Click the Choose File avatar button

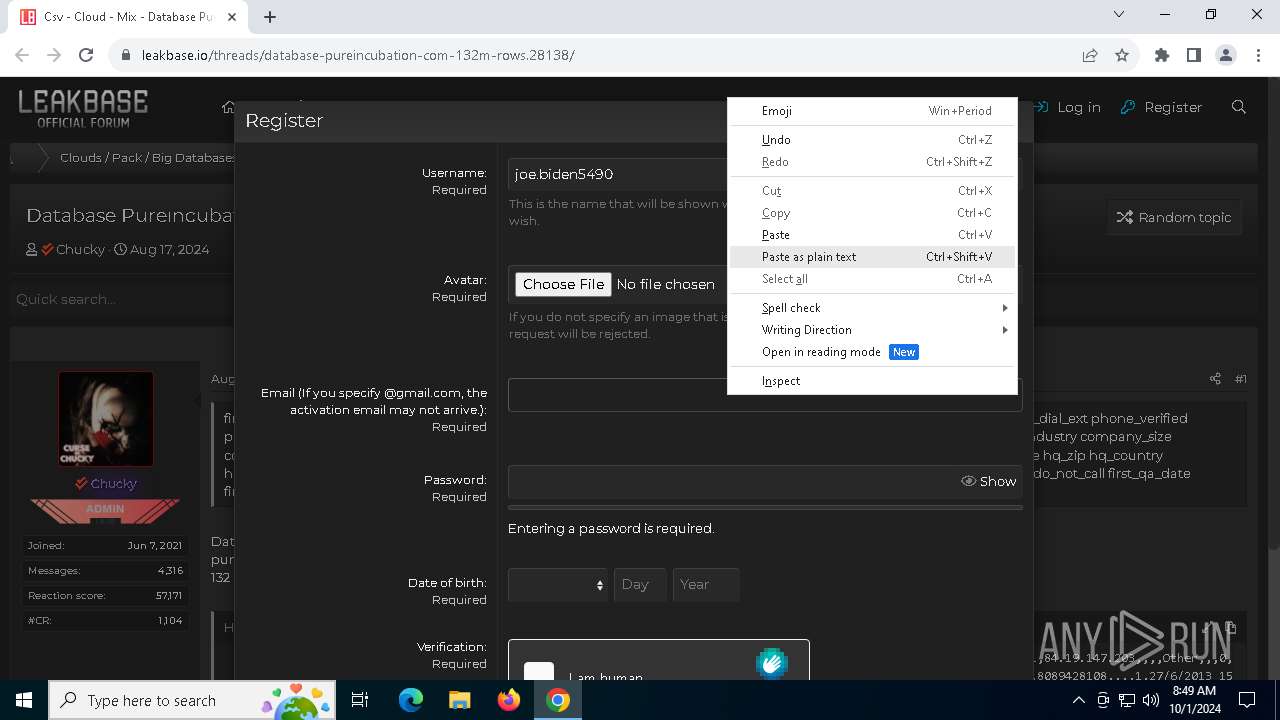point(563,284)
